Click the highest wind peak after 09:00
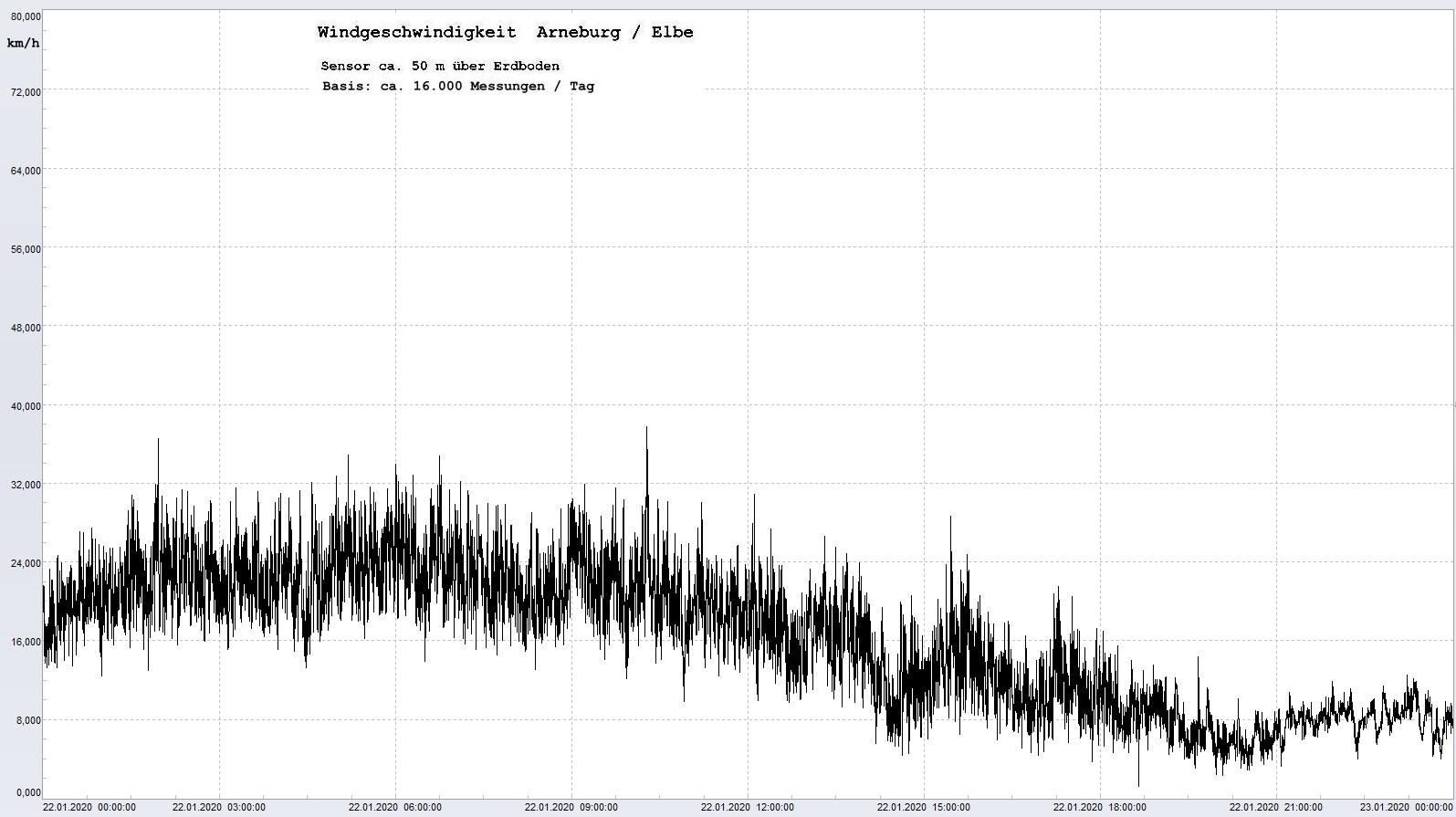The width and height of the screenshot is (1456, 817). [x=647, y=428]
